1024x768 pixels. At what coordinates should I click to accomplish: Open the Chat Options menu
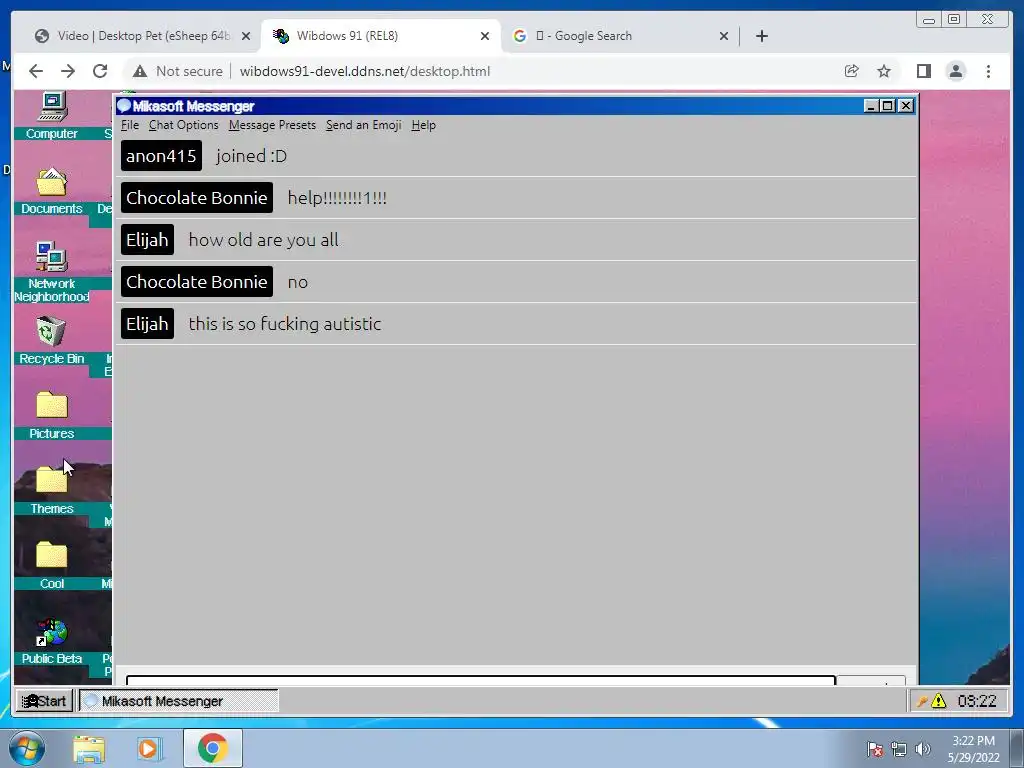(x=184, y=125)
